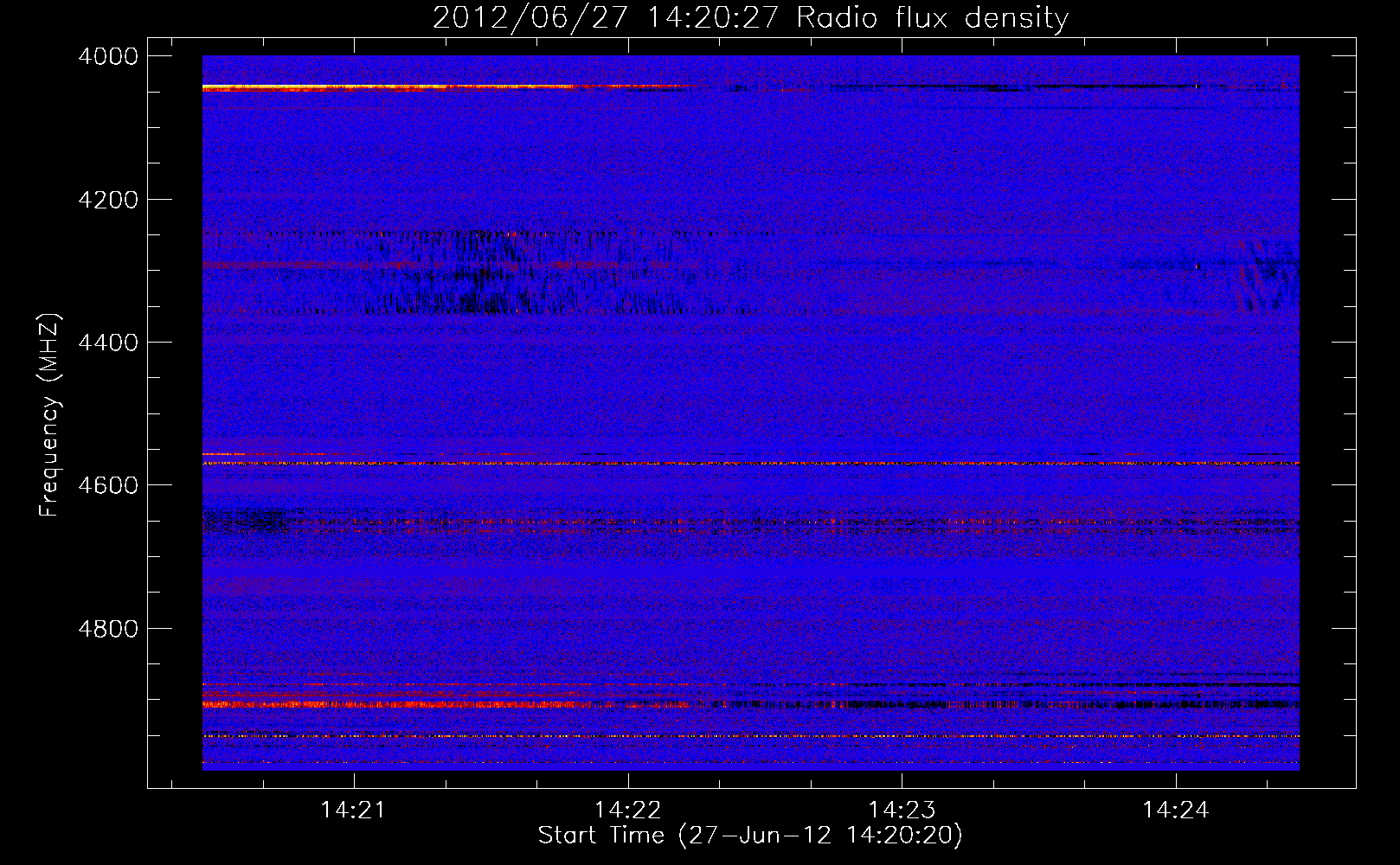Click the 14:22 time axis label

(x=627, y=811)
